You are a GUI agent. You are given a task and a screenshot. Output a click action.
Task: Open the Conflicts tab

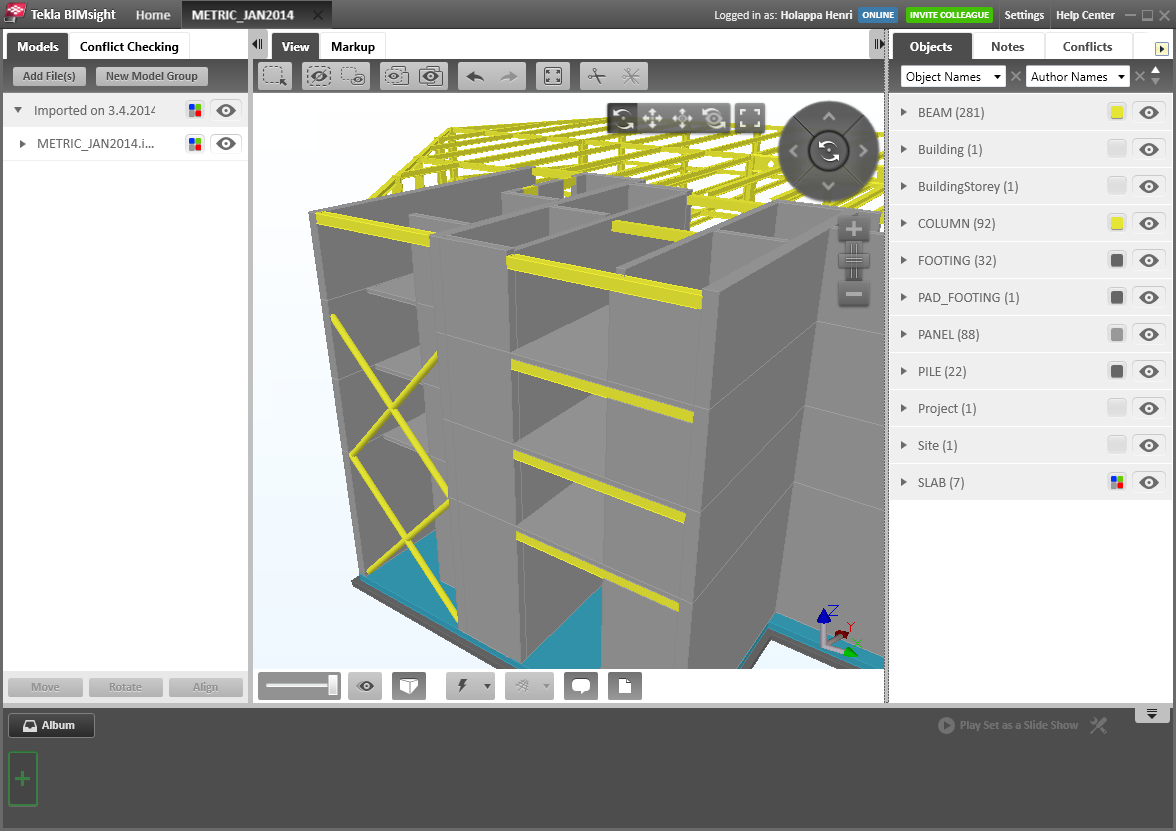[x=1088, y=46]
